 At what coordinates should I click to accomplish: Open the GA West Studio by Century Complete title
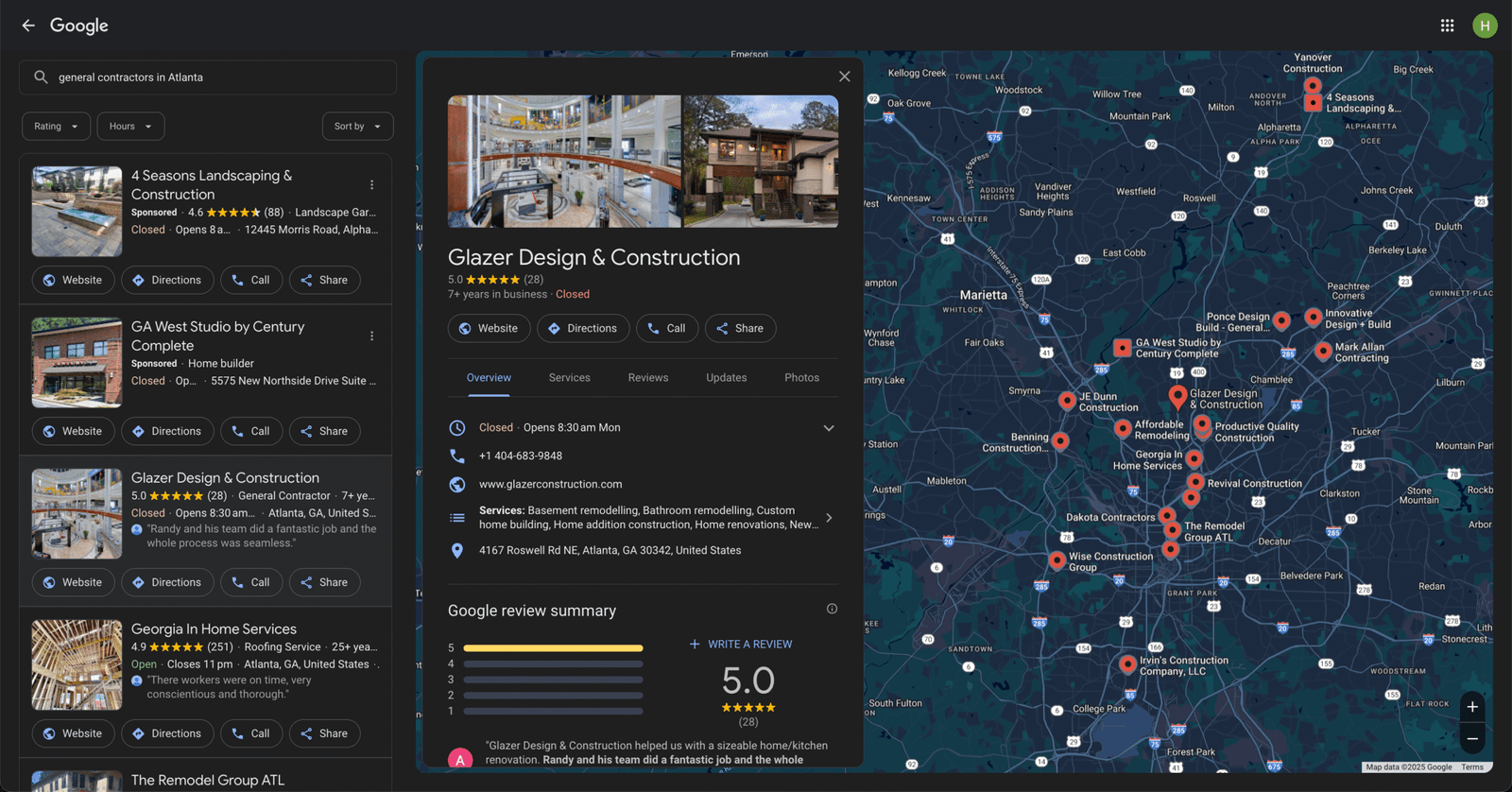pos(217,336)
